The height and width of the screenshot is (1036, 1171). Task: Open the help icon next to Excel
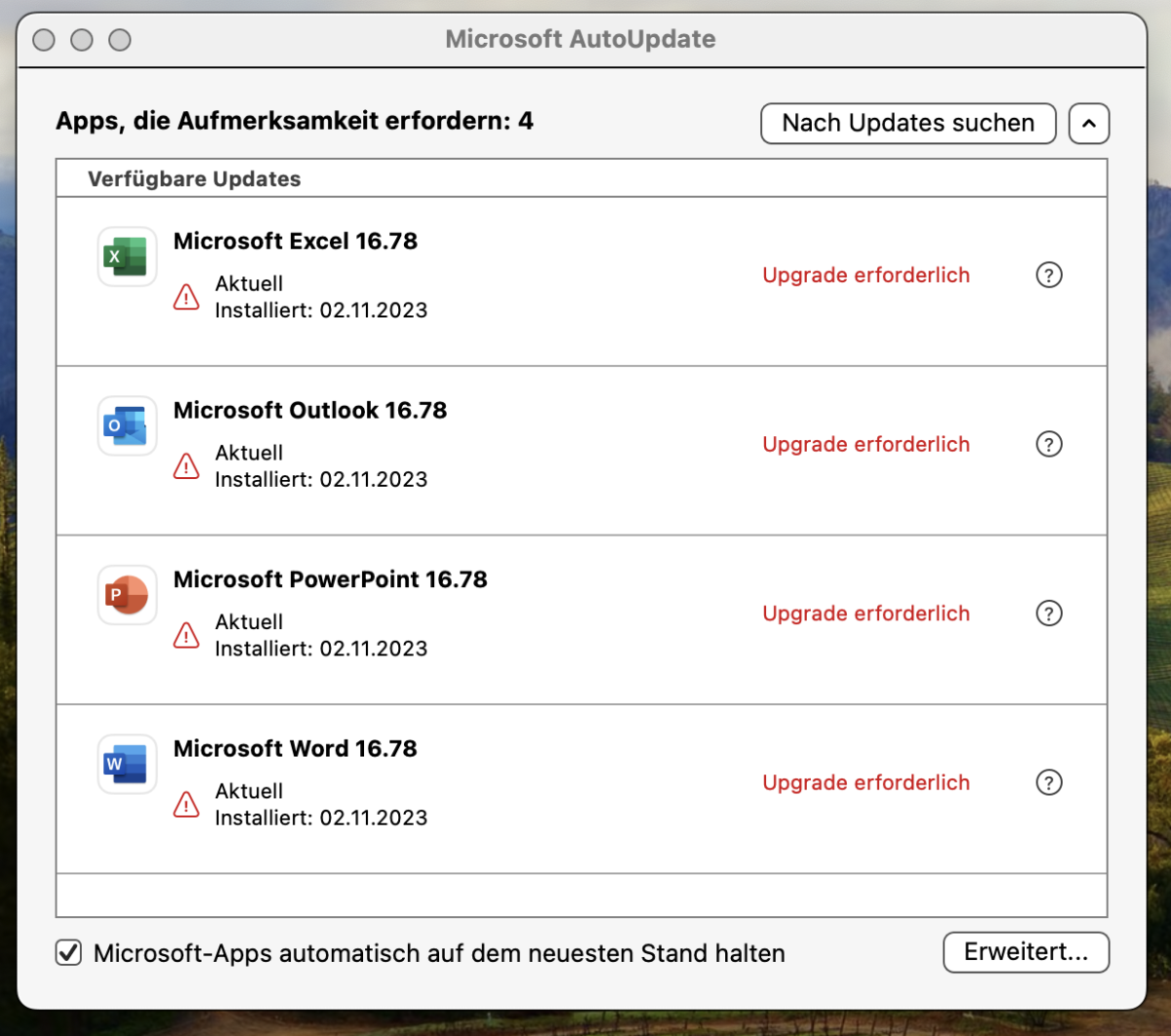pyautogui.click(x=1049, y=275)
